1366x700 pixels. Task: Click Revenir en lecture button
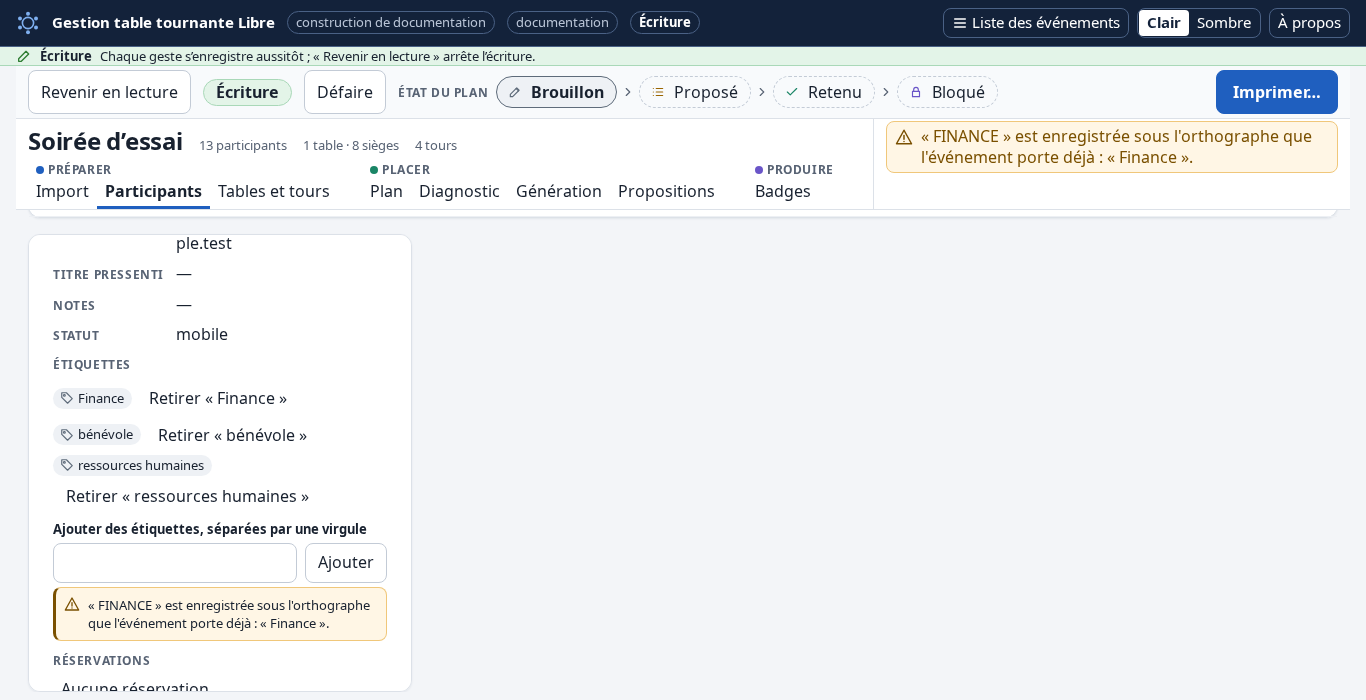(109, 92)
